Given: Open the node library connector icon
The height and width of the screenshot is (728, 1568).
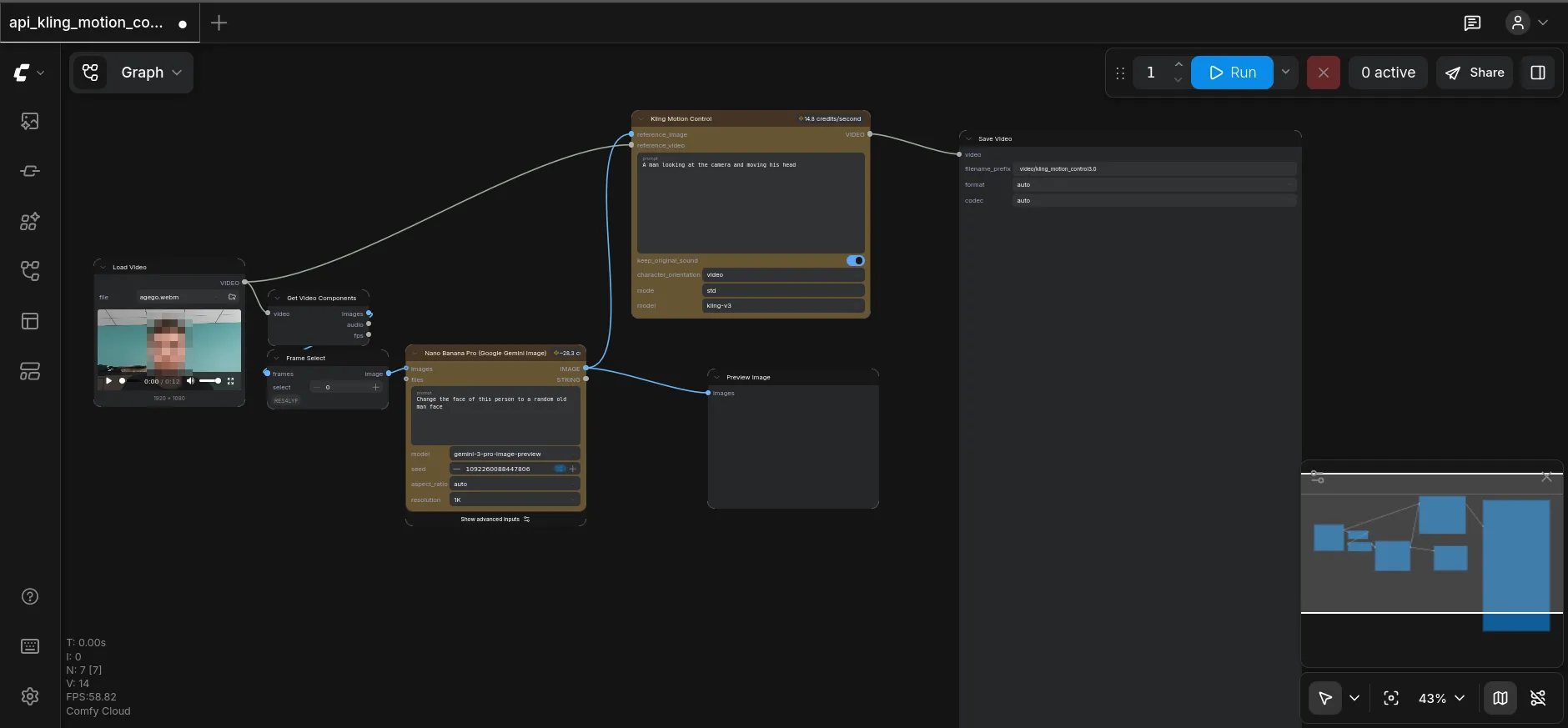Looking at the screenshot, I should coord(30,171).
